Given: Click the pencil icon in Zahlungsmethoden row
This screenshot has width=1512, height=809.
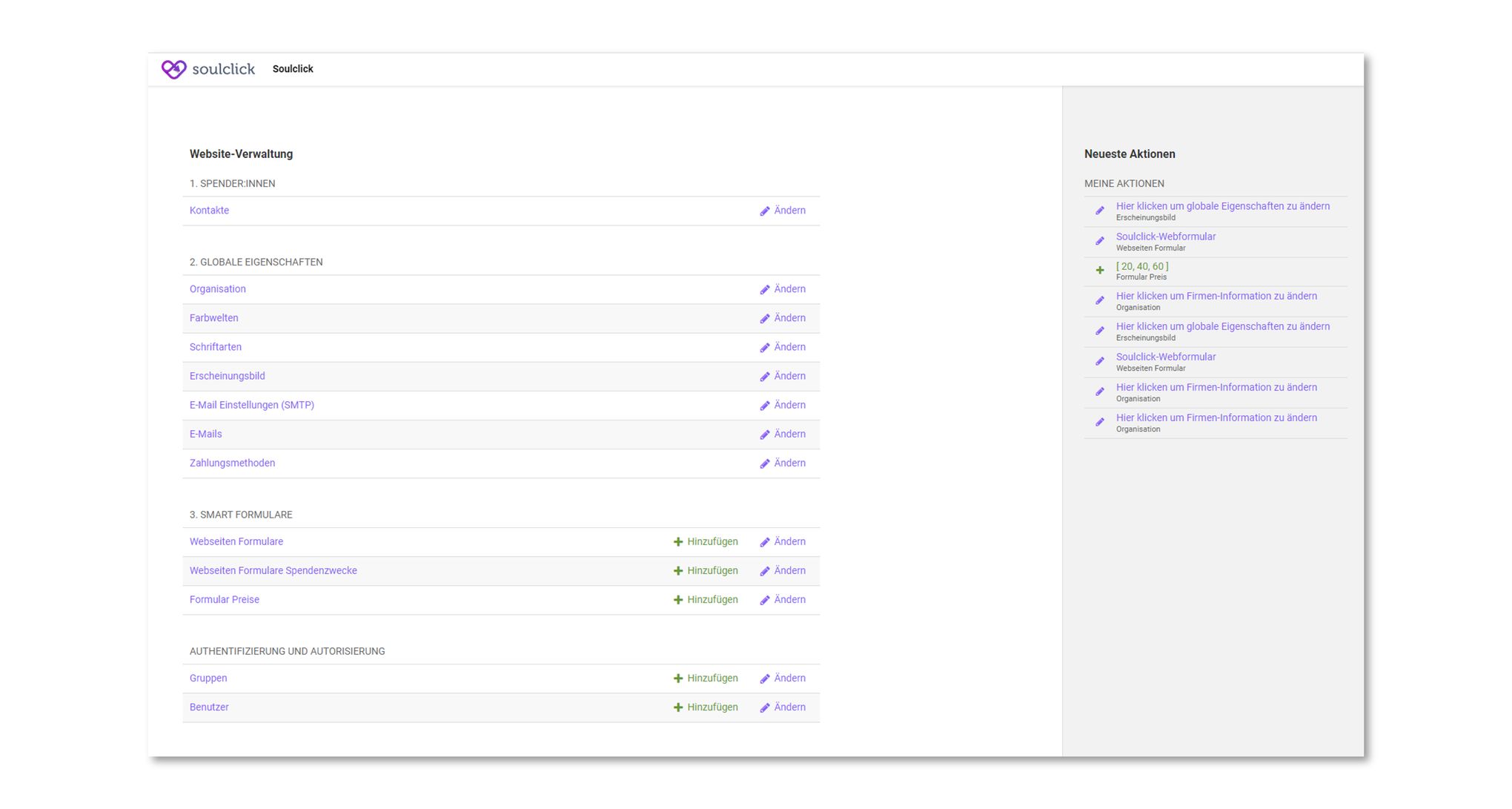Looking at the screenshot, I should tap(765, 464).
